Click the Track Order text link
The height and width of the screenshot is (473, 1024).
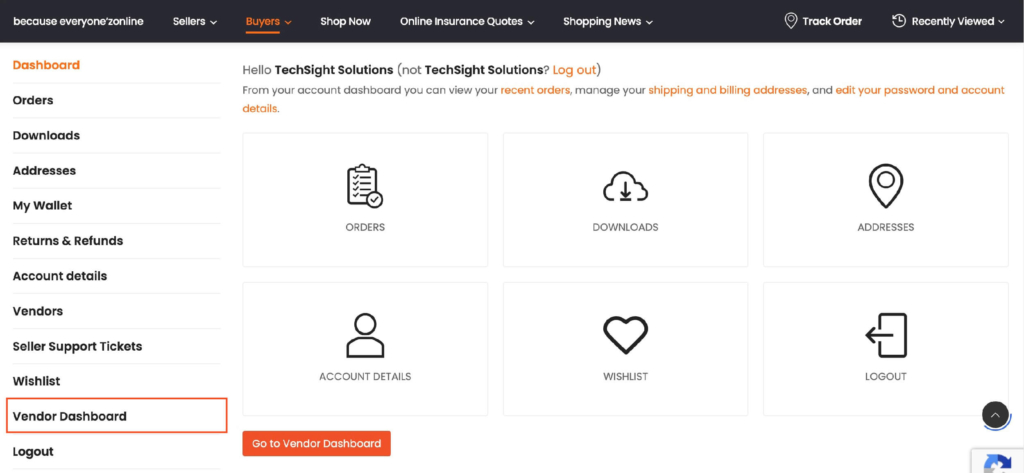pos(832,22)
